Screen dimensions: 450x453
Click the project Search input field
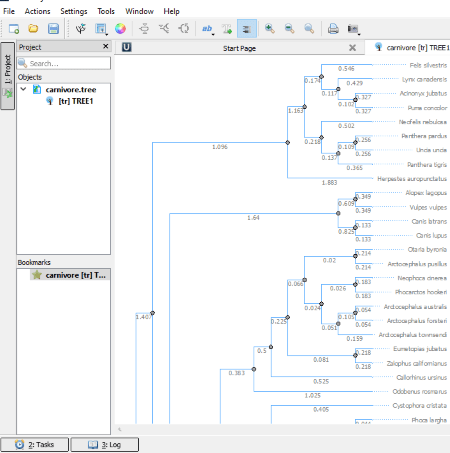tap(64, 63)
